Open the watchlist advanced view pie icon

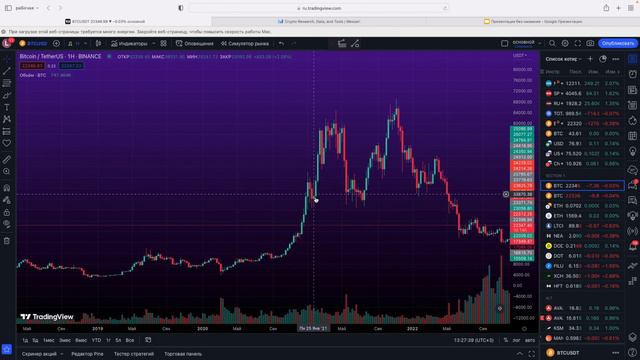pyautogui.click(x=603, y=59)
